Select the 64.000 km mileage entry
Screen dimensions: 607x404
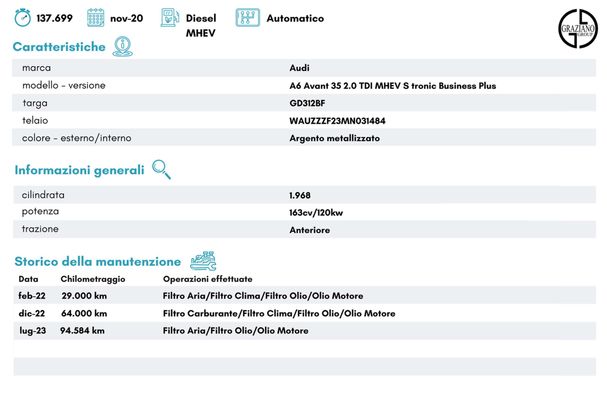click(84, 313)
